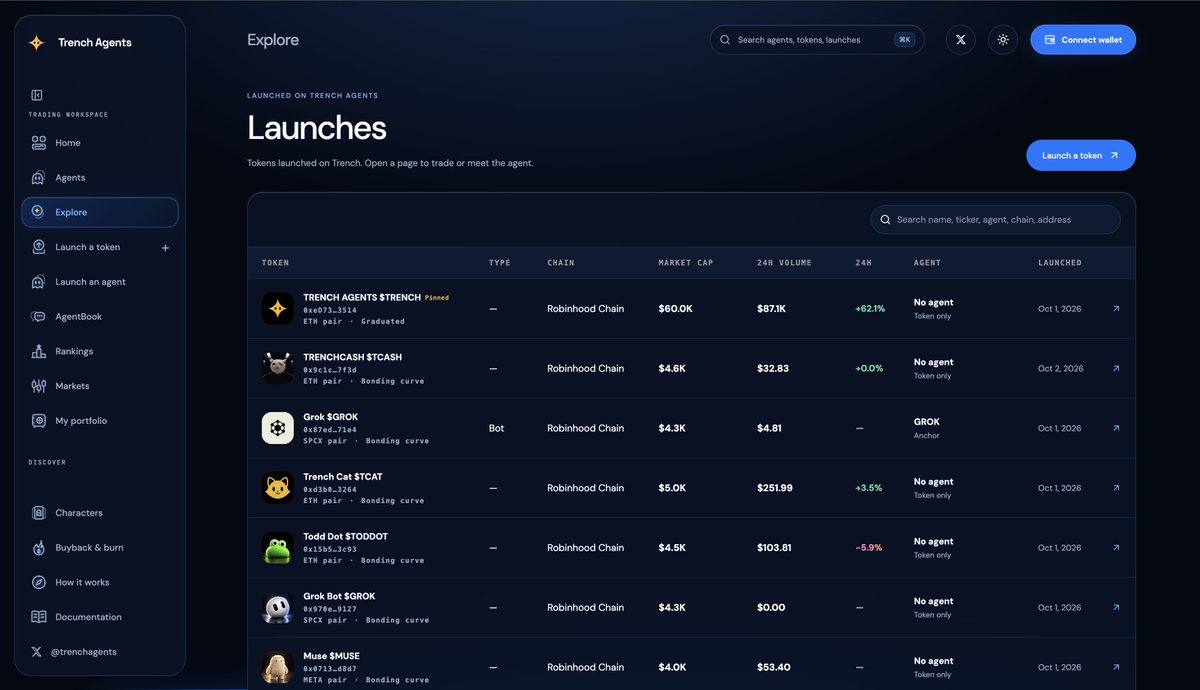This screenshot has height=690, width=1200.
Task: Click the Muse token avatar
Action: click(278, 667)
